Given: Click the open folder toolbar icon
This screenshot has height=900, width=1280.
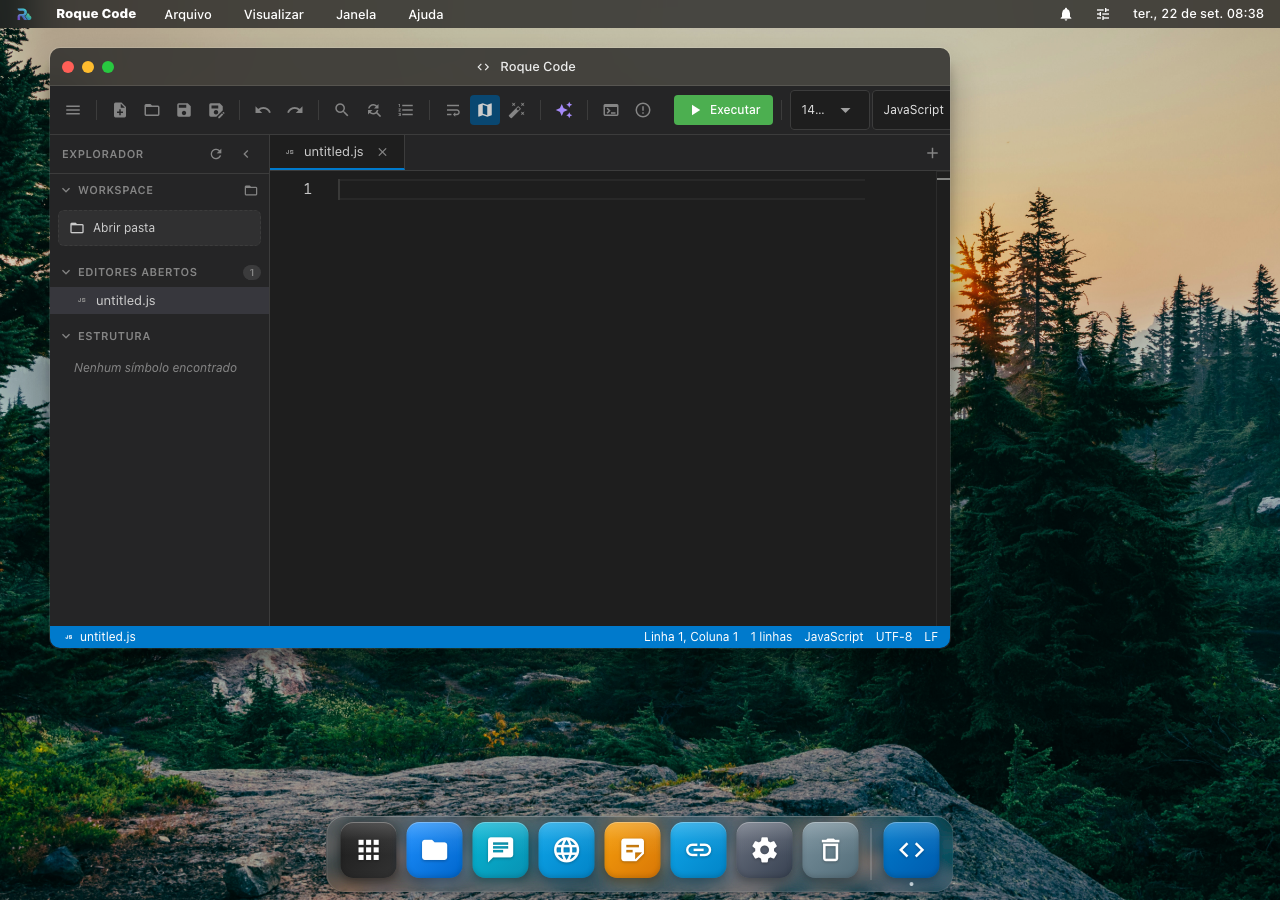Looking at the screenshot, I should (152, 110).
